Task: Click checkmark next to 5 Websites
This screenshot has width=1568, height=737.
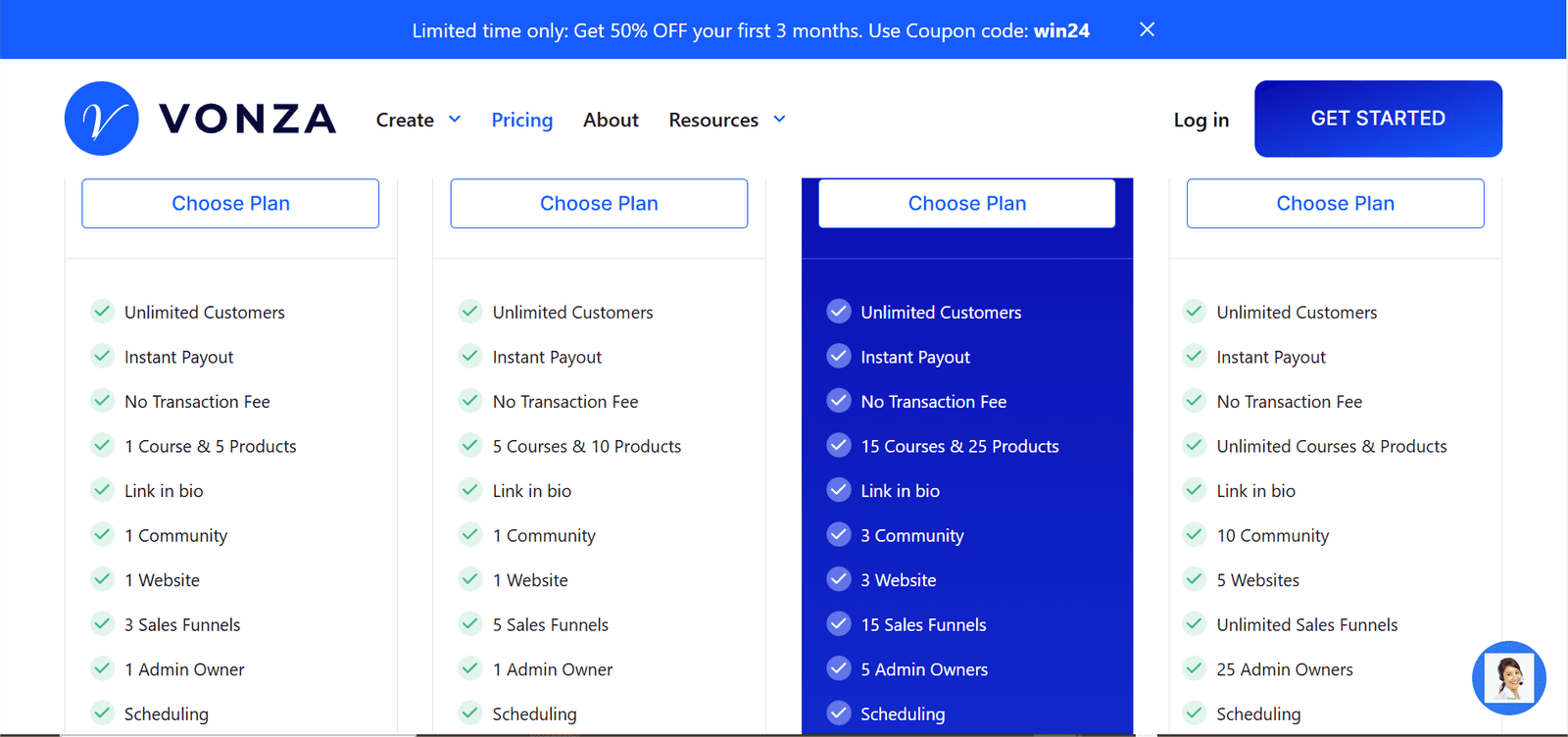Action: pyautogui.click(x=1194, y=579)
